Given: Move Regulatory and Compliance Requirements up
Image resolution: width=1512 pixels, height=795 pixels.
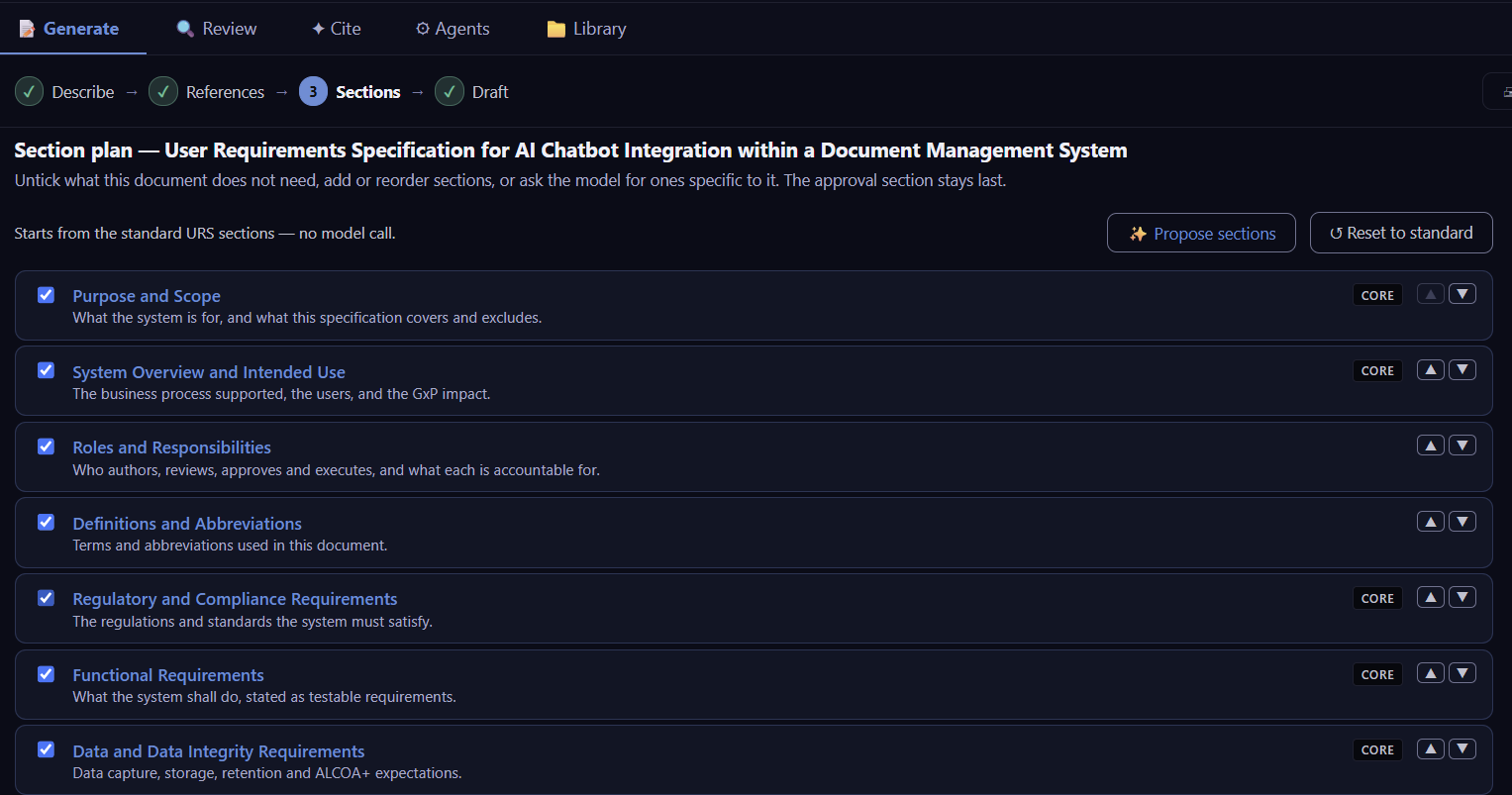Looking at the screenshot, I should coord(1430,597).
